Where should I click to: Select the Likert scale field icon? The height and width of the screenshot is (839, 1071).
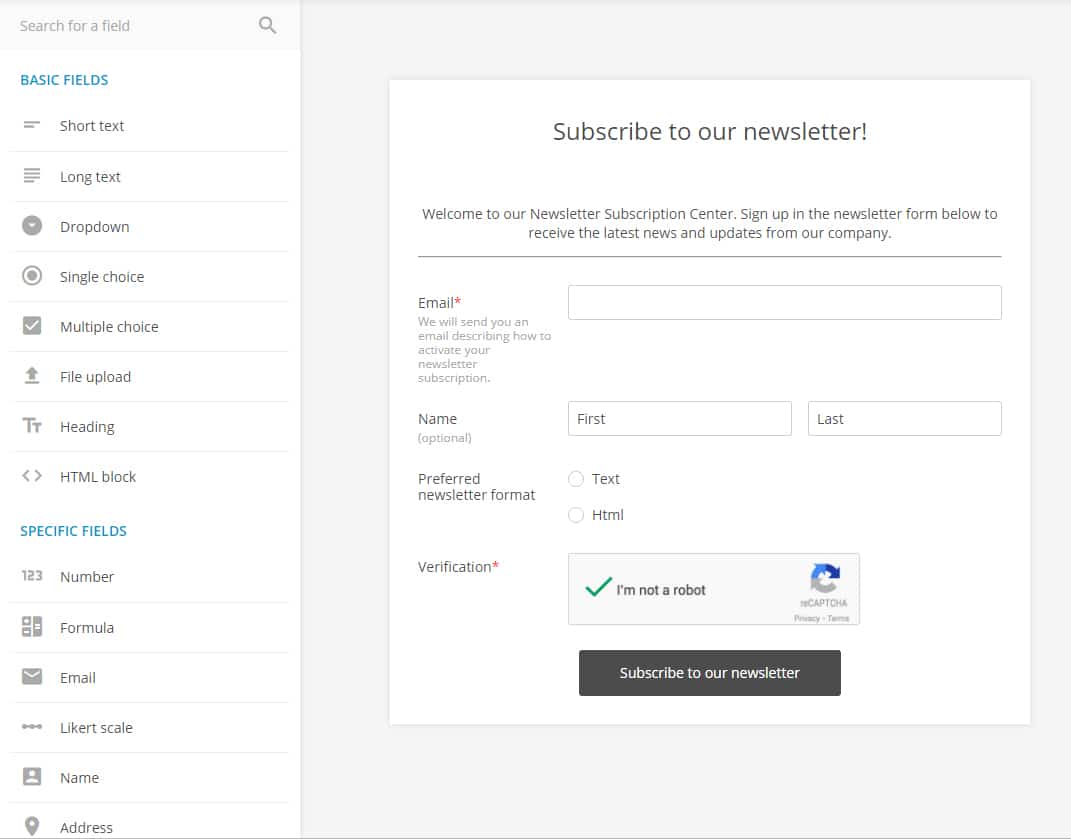coord(34,727)
